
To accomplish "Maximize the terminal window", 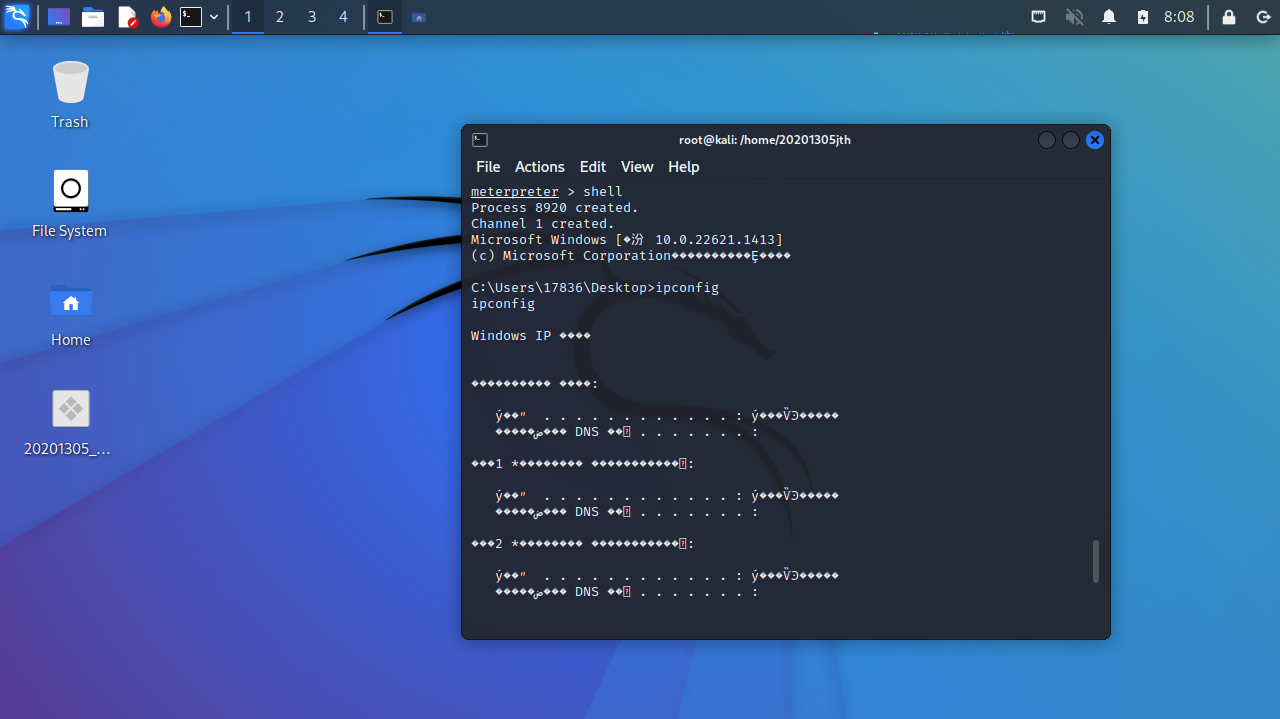I will click(x=1071, y=140).
